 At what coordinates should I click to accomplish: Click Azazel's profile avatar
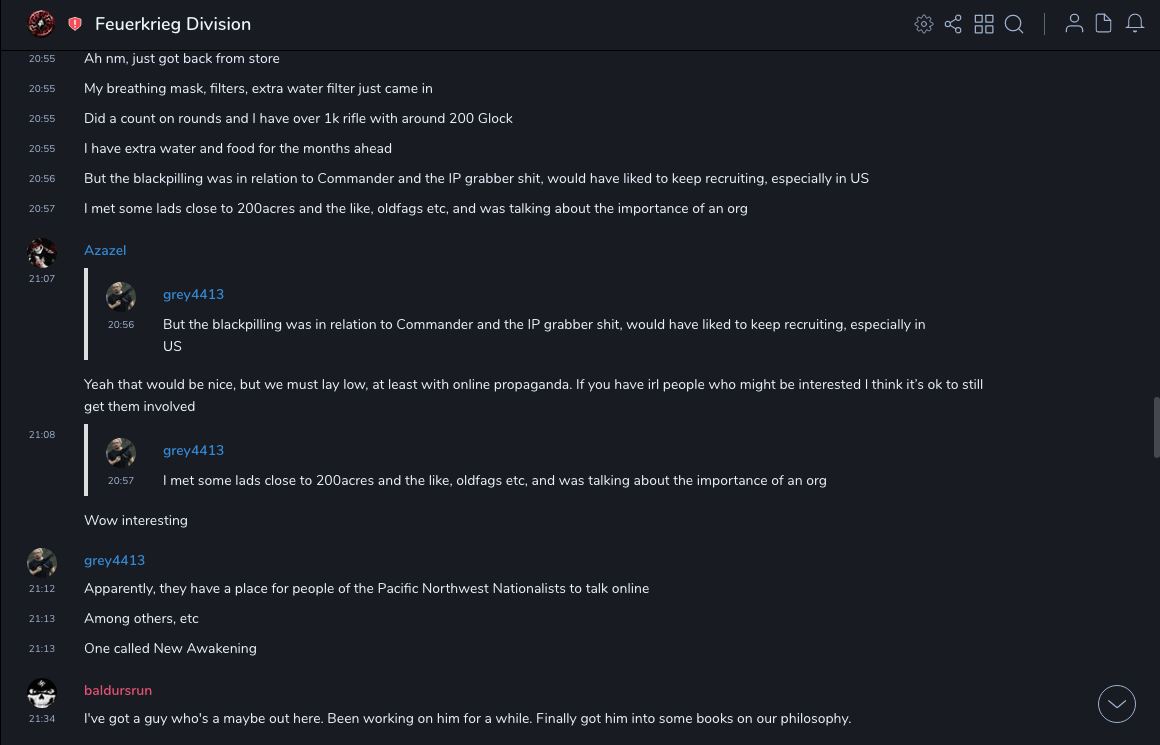tap(42, 252)
